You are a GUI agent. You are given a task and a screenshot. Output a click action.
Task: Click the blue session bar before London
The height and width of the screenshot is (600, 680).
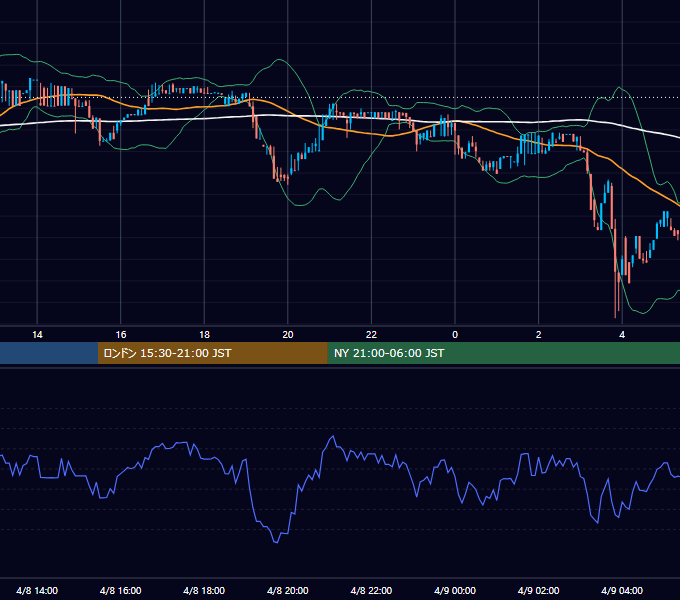tap(49, 353)
